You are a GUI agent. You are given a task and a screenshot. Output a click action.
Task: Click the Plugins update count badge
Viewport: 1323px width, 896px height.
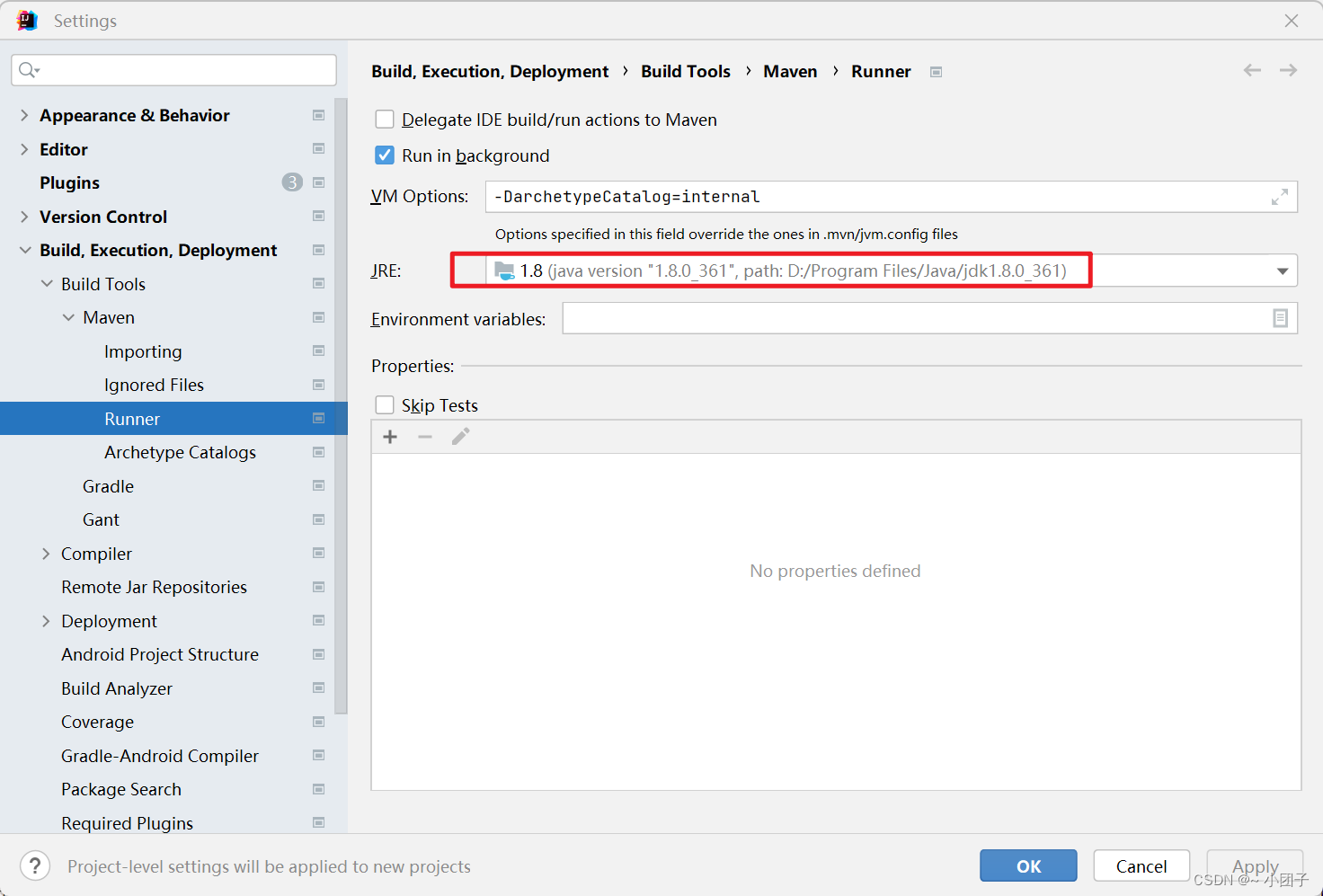point(292,182)
